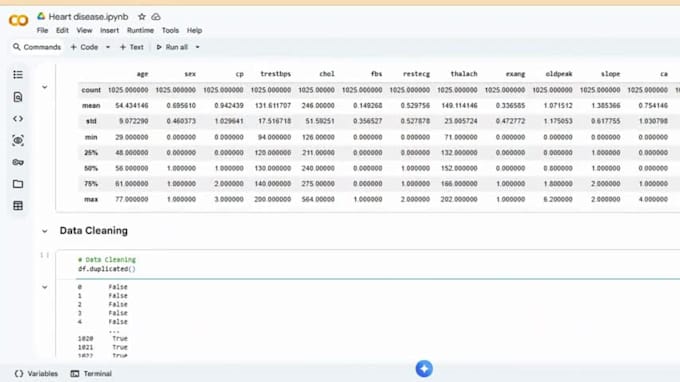Open the files folder panel
Image resolution: width=680 pixels, height=382 pixels.
pyautogui.click(x=18, y=184)
